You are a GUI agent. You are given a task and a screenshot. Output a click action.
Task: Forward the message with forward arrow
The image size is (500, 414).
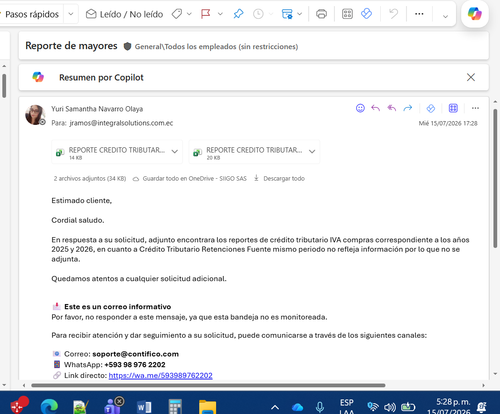point(408,108)
